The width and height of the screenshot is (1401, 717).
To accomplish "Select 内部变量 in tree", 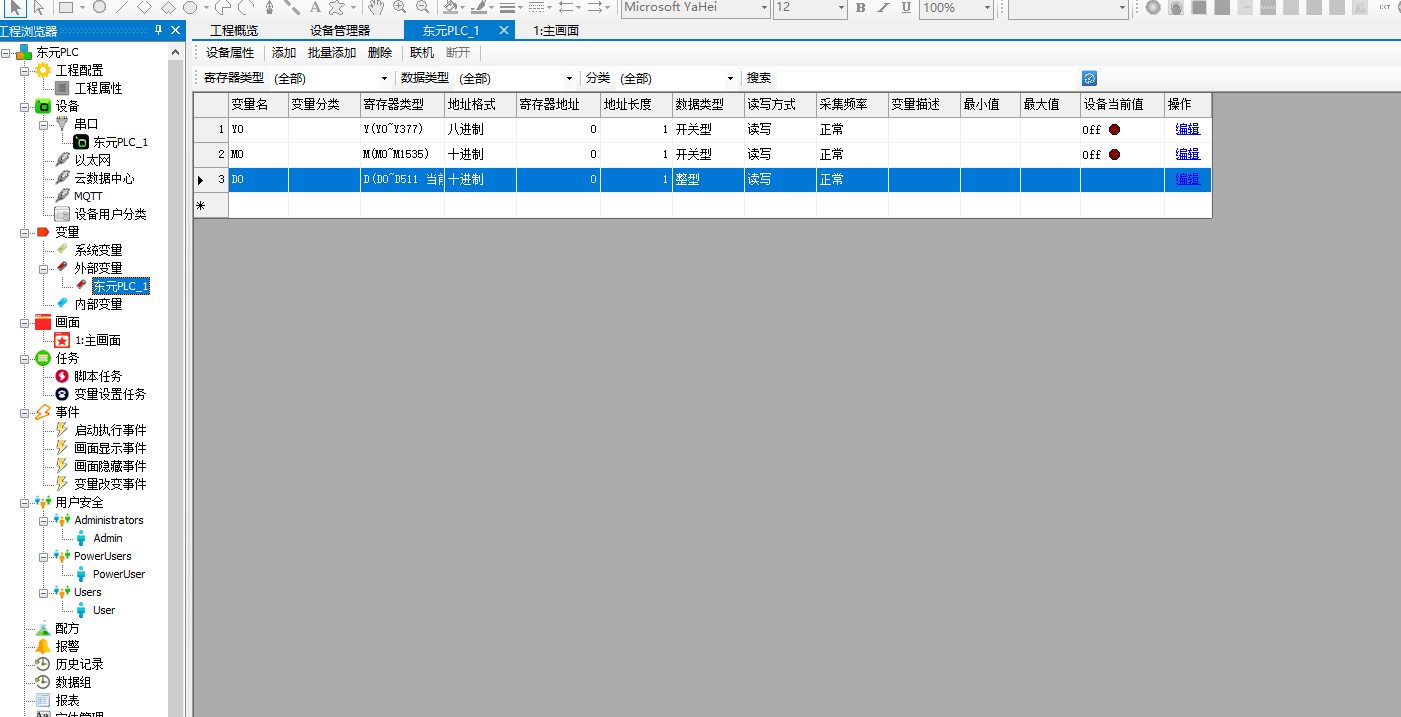I will coord(98,304).
